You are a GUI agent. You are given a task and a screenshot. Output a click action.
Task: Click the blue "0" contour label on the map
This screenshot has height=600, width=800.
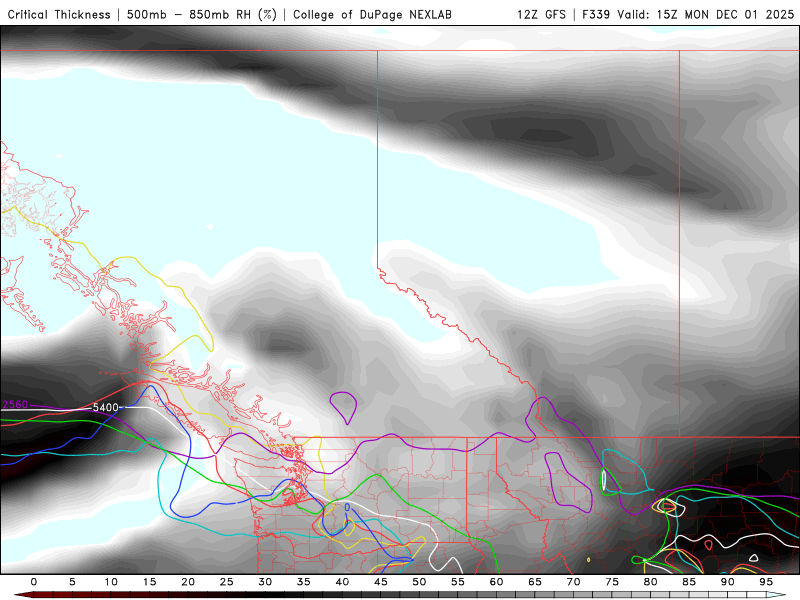coord(347,507)
